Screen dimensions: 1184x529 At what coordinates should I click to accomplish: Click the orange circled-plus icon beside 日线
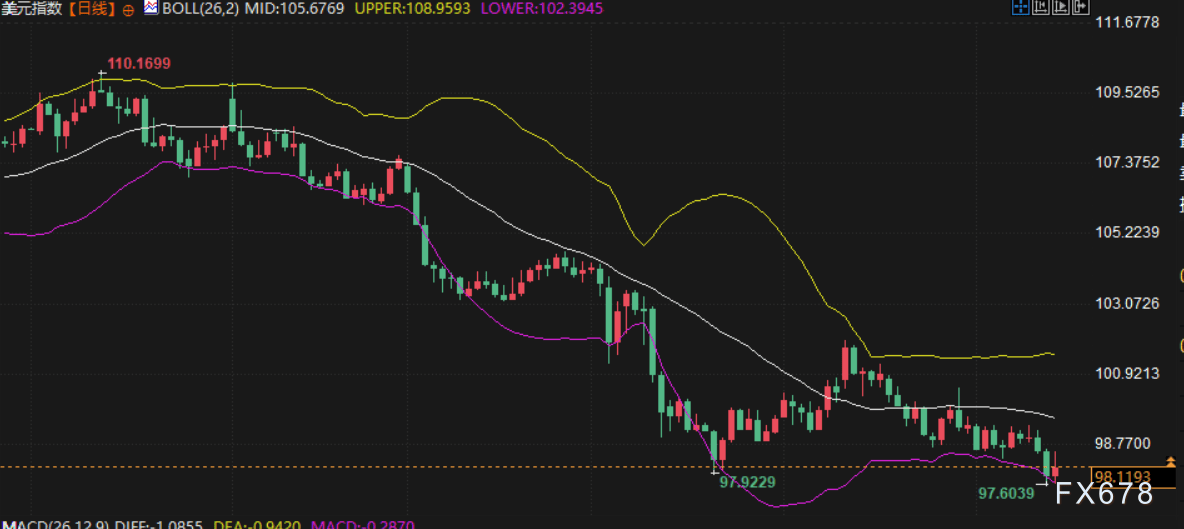pos(128,9)
